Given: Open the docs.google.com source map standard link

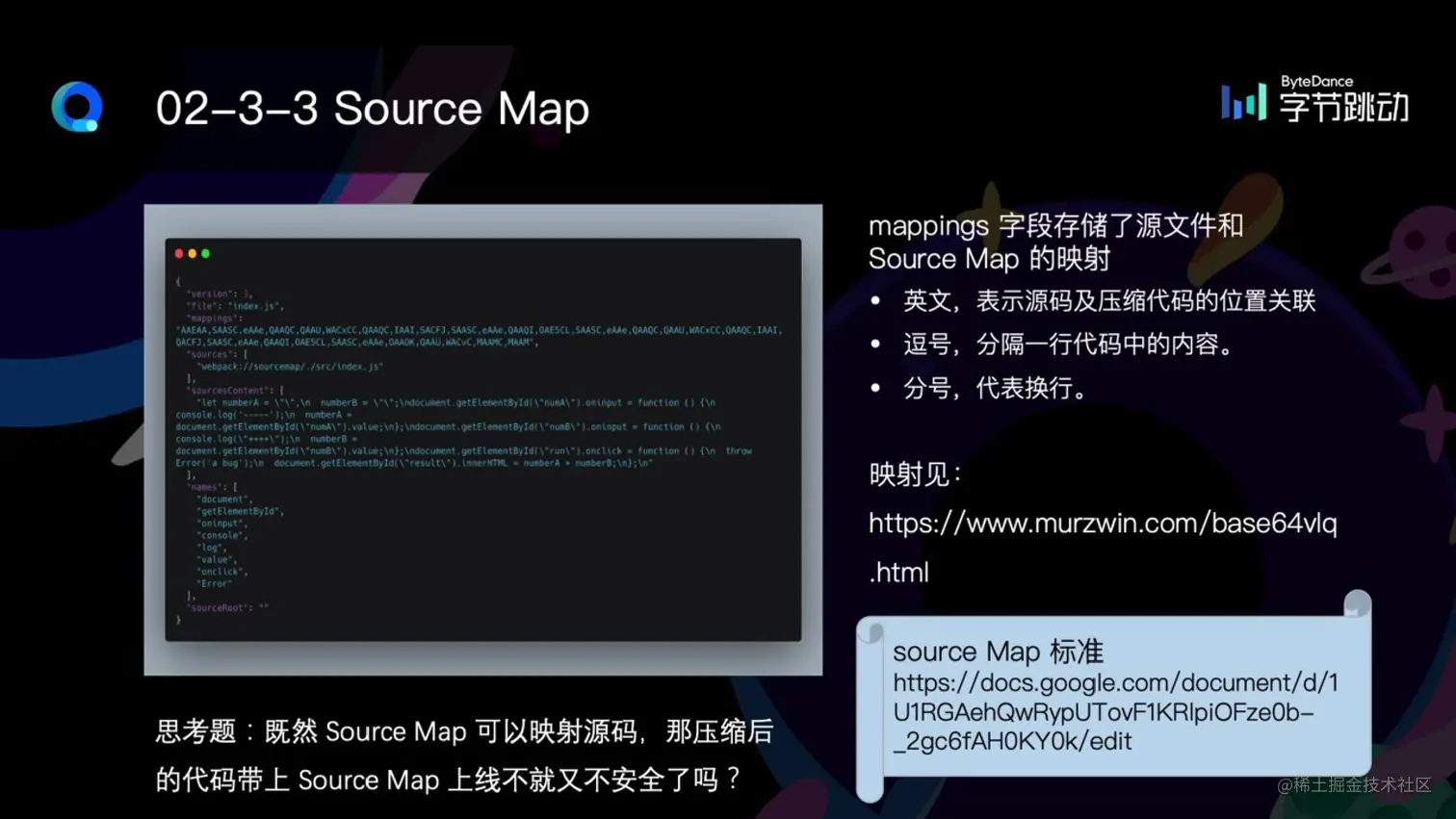Looking at the screenshot, I should 1115,712.
